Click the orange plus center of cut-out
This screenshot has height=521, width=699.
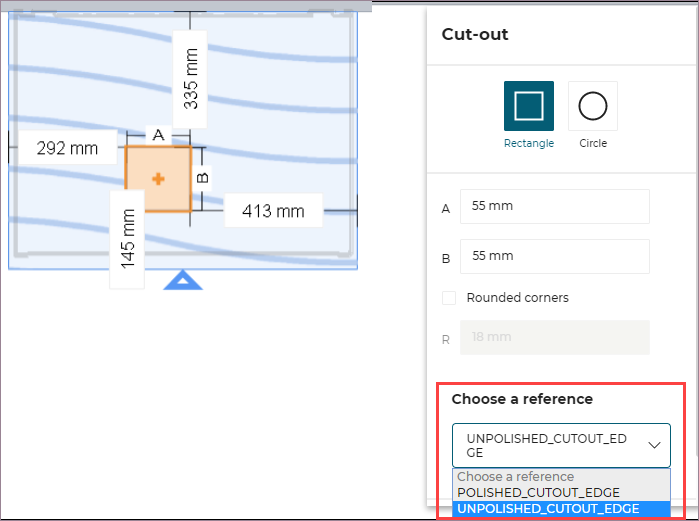158,178
